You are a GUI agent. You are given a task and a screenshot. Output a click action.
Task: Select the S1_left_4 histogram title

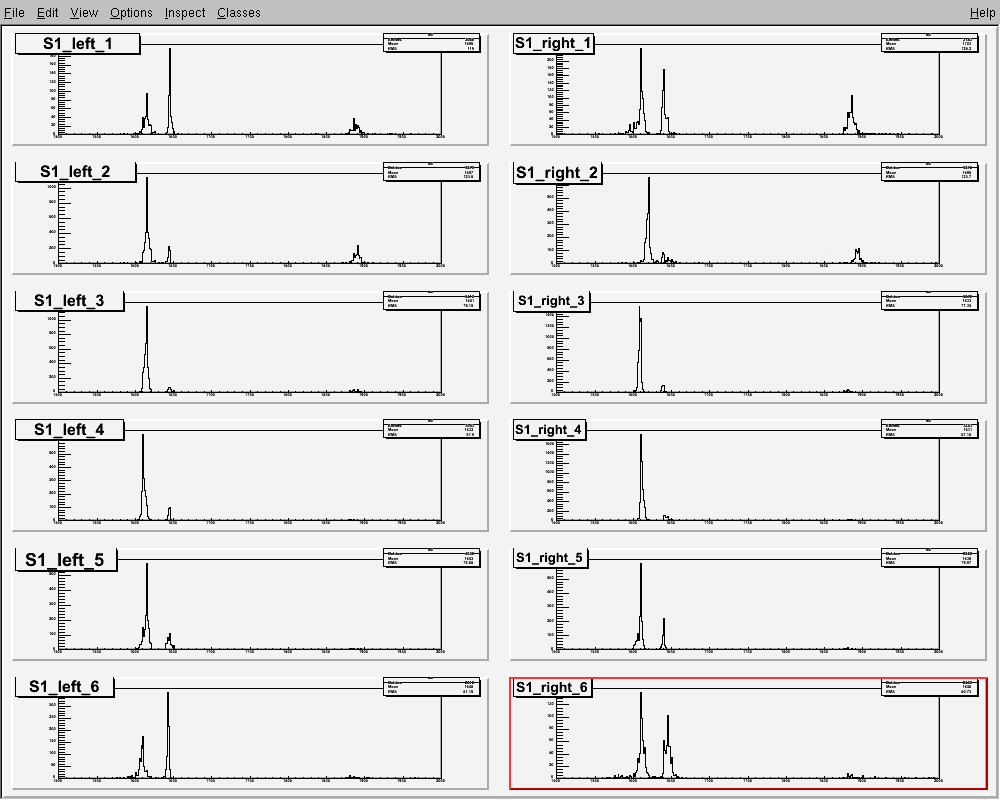coord(70,429)
